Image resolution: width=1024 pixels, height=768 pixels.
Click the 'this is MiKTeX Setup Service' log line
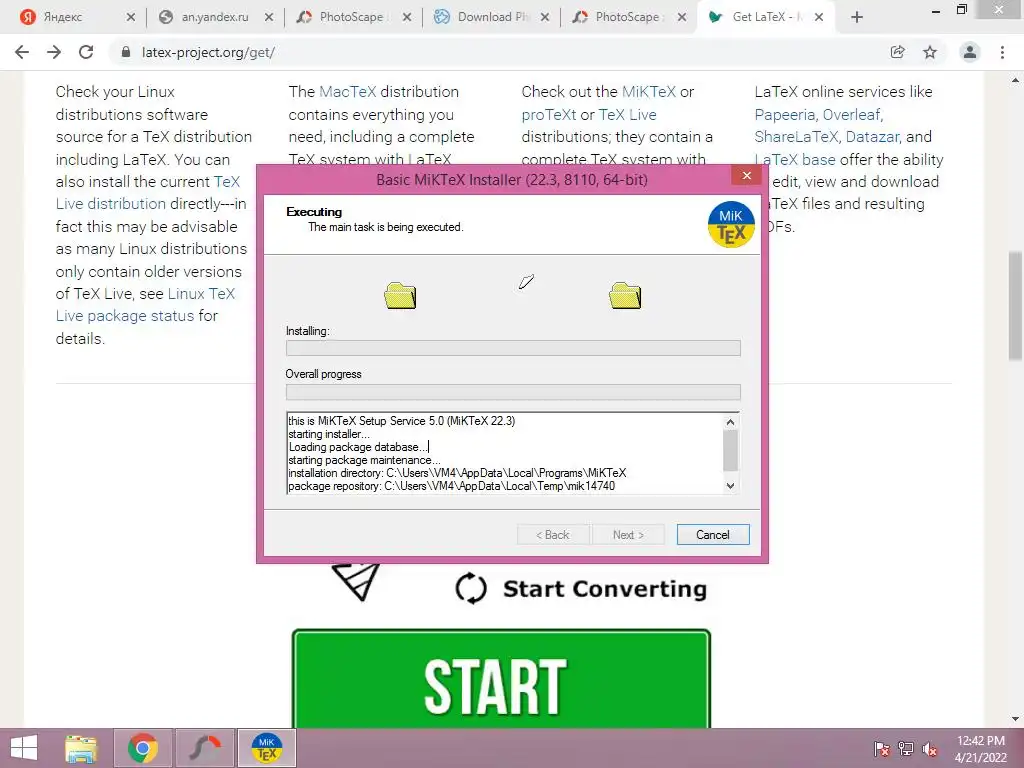(402, 421)
